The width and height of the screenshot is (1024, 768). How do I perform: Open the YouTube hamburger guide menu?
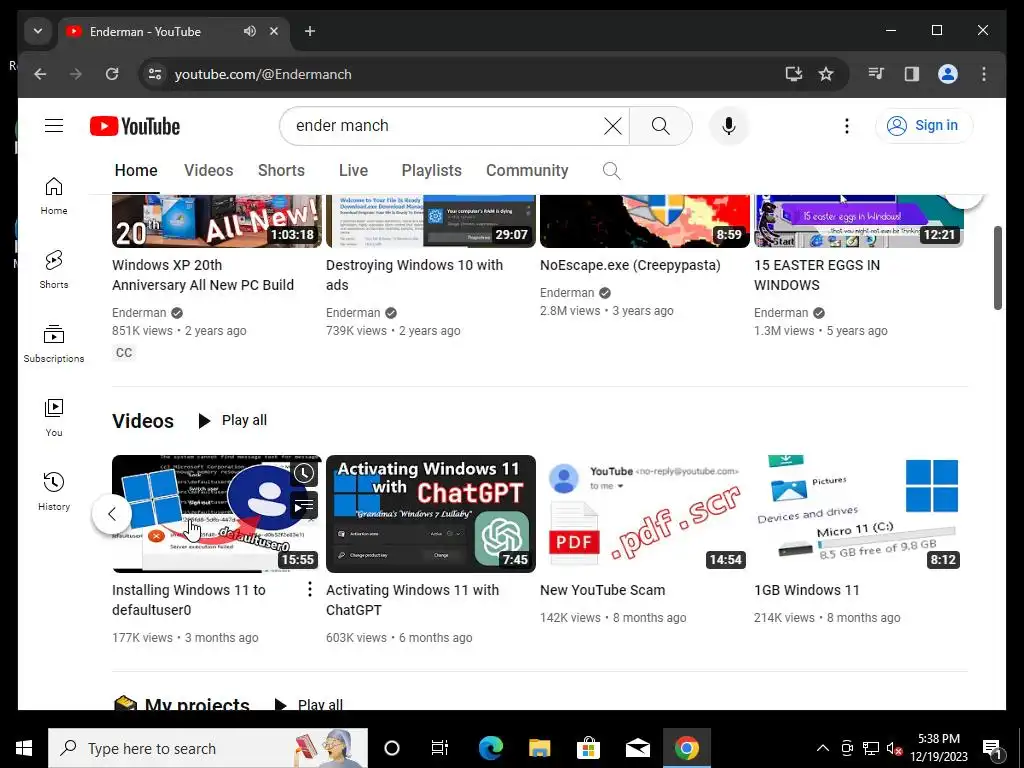click(x=54, y=125)
